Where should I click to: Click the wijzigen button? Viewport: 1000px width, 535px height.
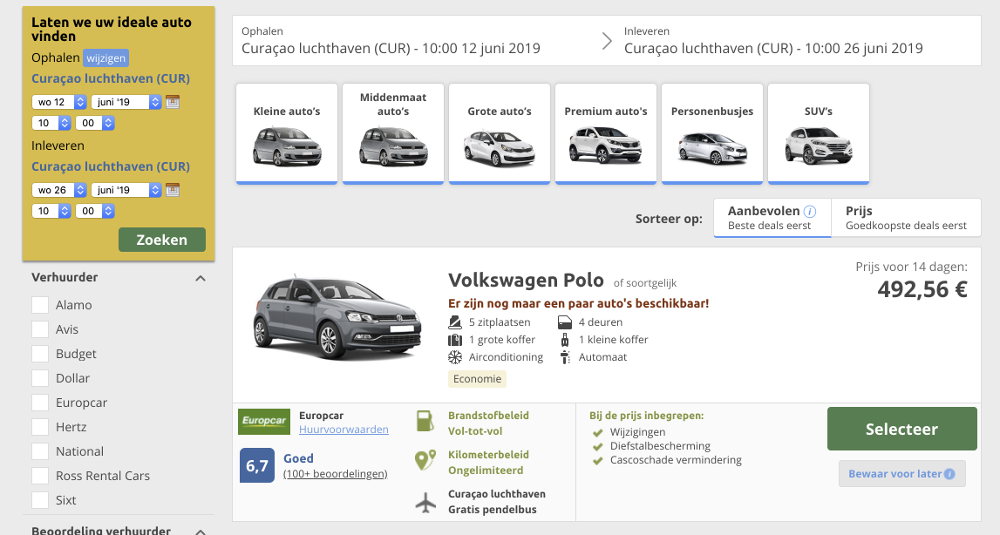coord(106,58)
